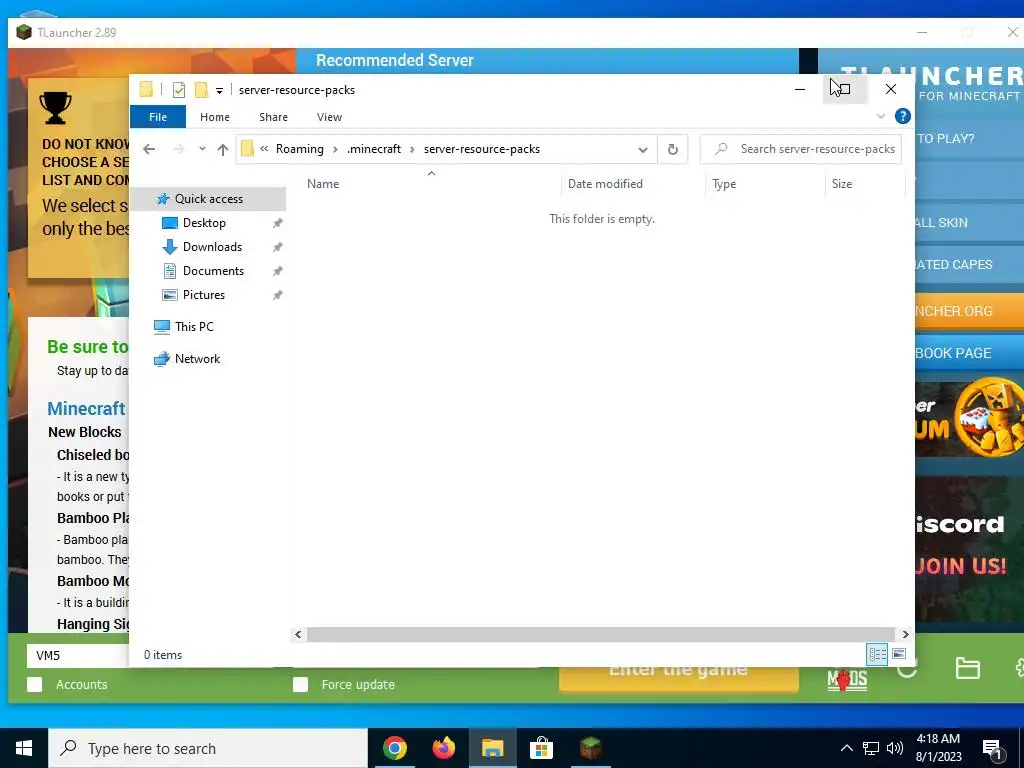Expand the Explorer ribbon chevron
1024x768 pixels.
tap(880, 116)
